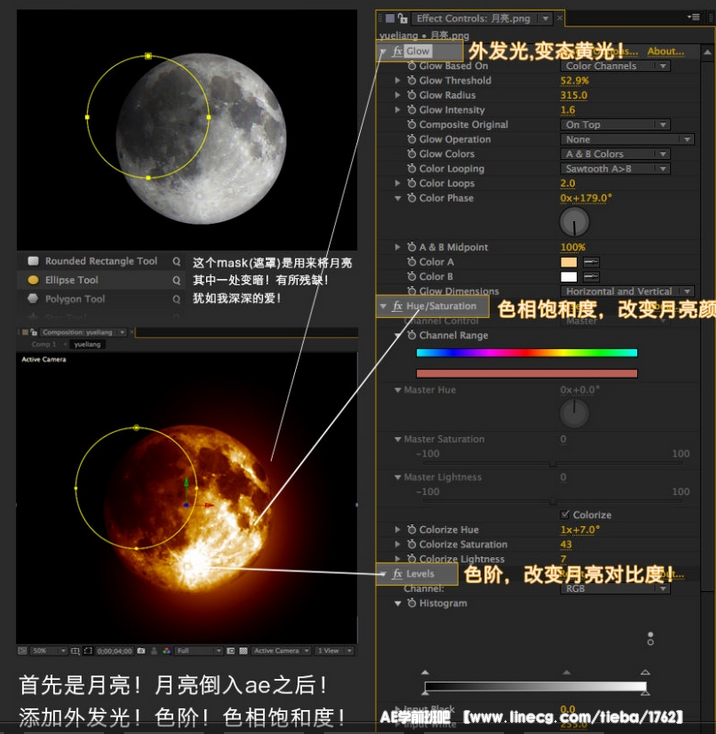
Task: Pick Color B with its eyedropper
Action: coord(592,277)
